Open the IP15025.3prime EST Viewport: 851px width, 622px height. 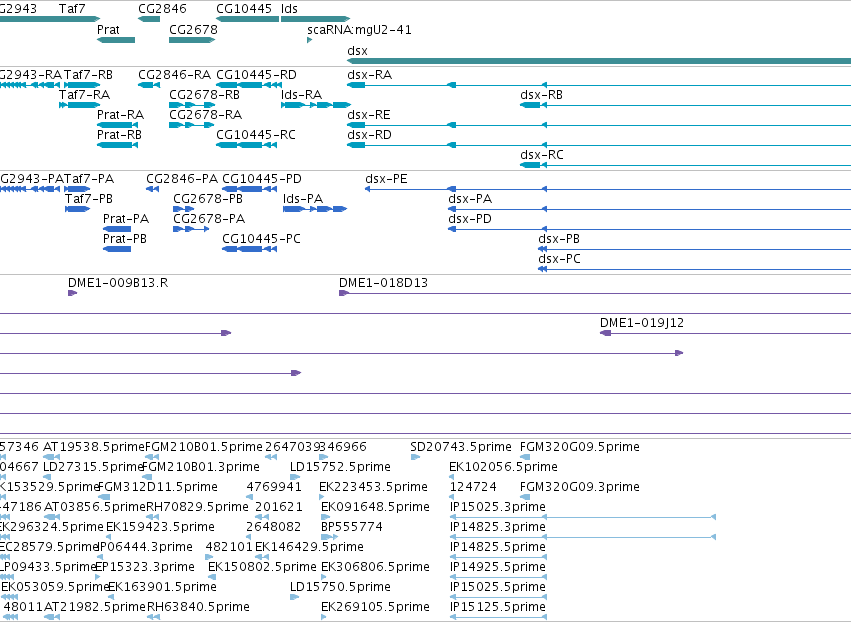[498, 507]
